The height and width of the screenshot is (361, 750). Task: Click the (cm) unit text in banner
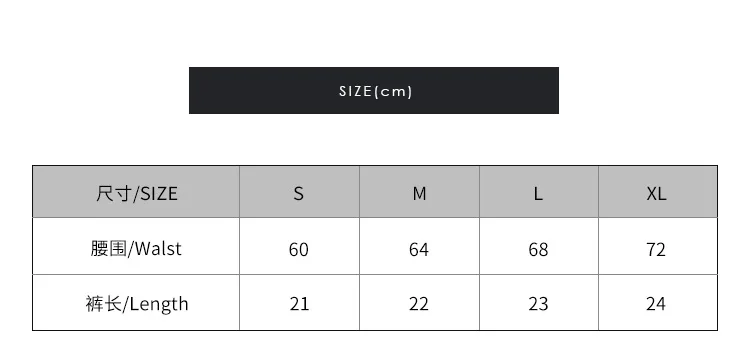393,91
